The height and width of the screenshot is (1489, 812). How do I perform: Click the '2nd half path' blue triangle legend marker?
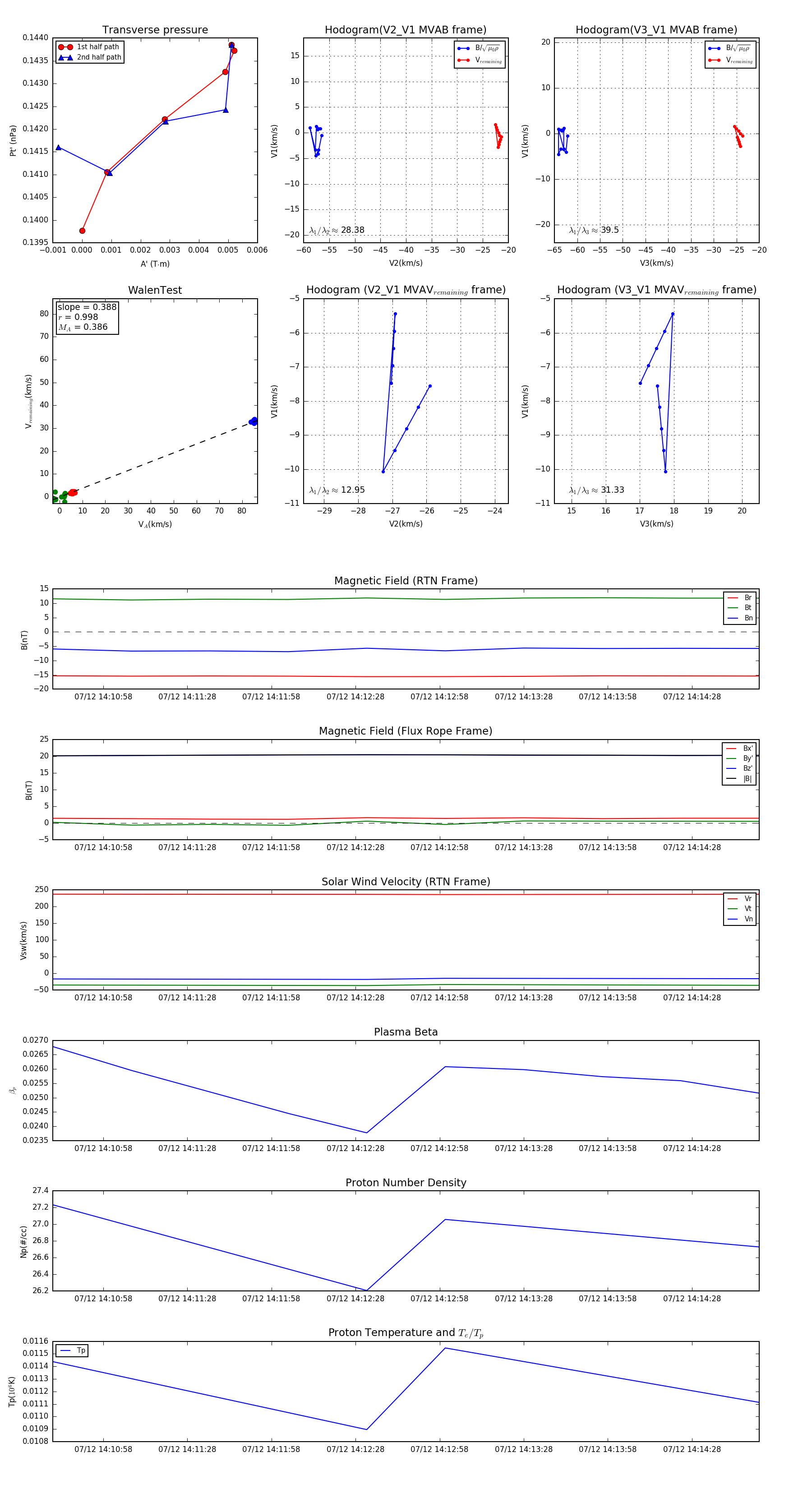(x=65, y=57)
